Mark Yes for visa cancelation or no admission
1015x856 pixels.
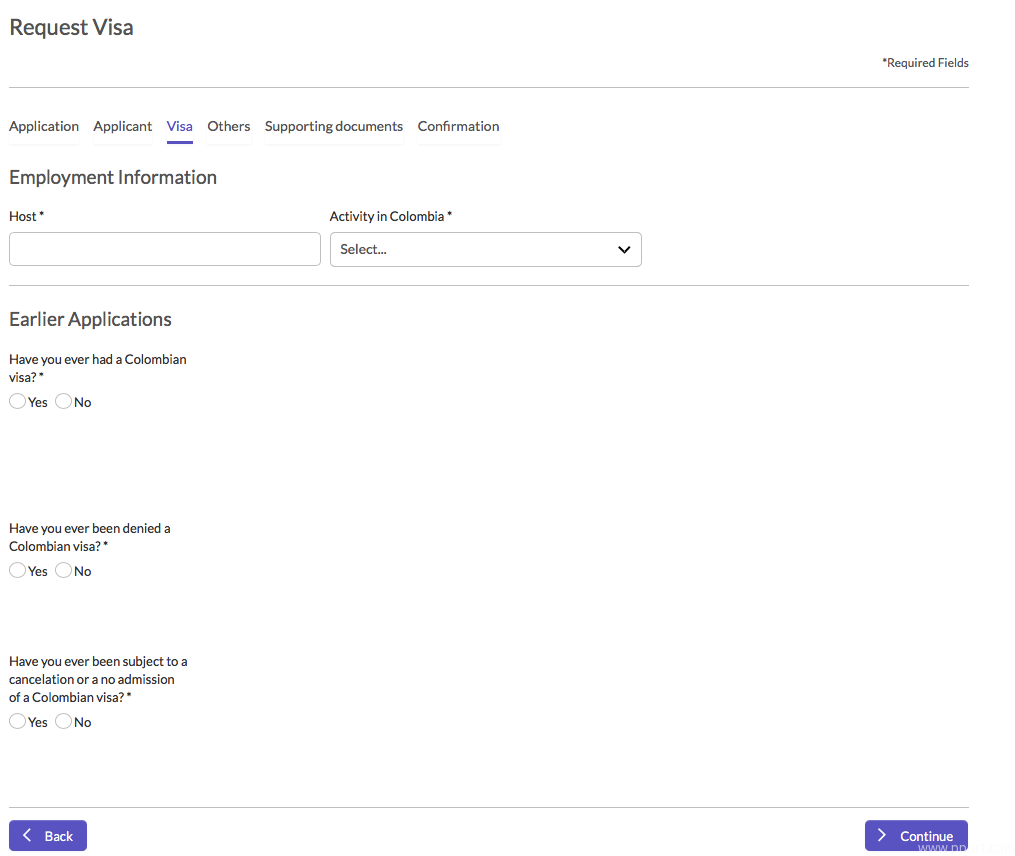click(x=18, y=722)
